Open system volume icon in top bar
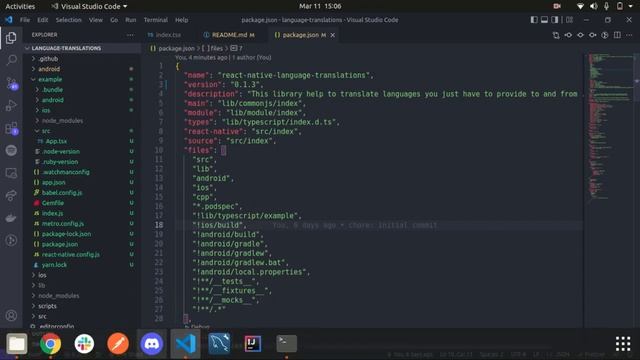The height and width of the screenshot is (360, 640). 593,6
